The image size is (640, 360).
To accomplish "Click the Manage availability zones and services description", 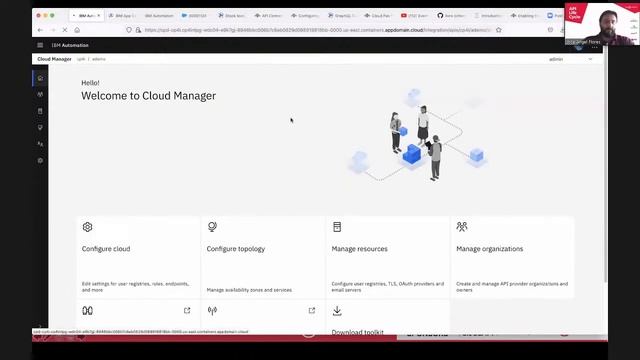I will 249,290.
